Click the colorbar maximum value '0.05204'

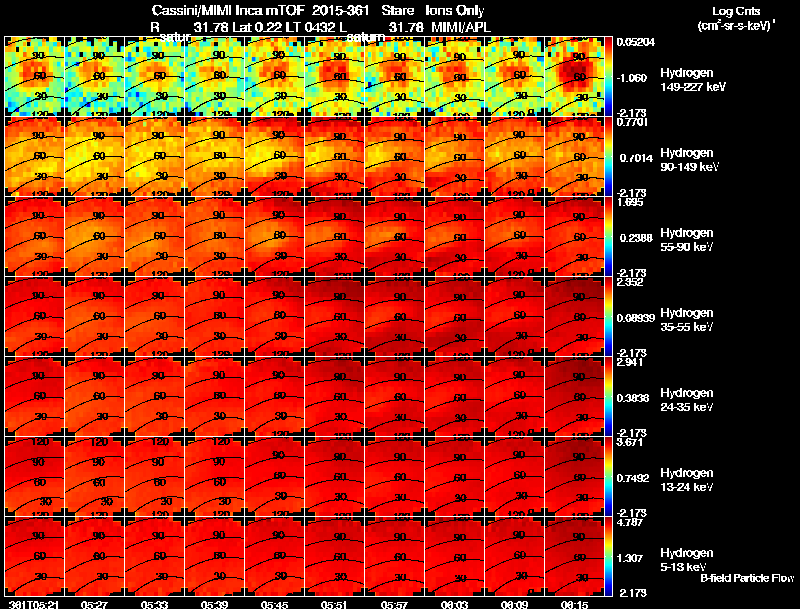click(x=636, y=42)
